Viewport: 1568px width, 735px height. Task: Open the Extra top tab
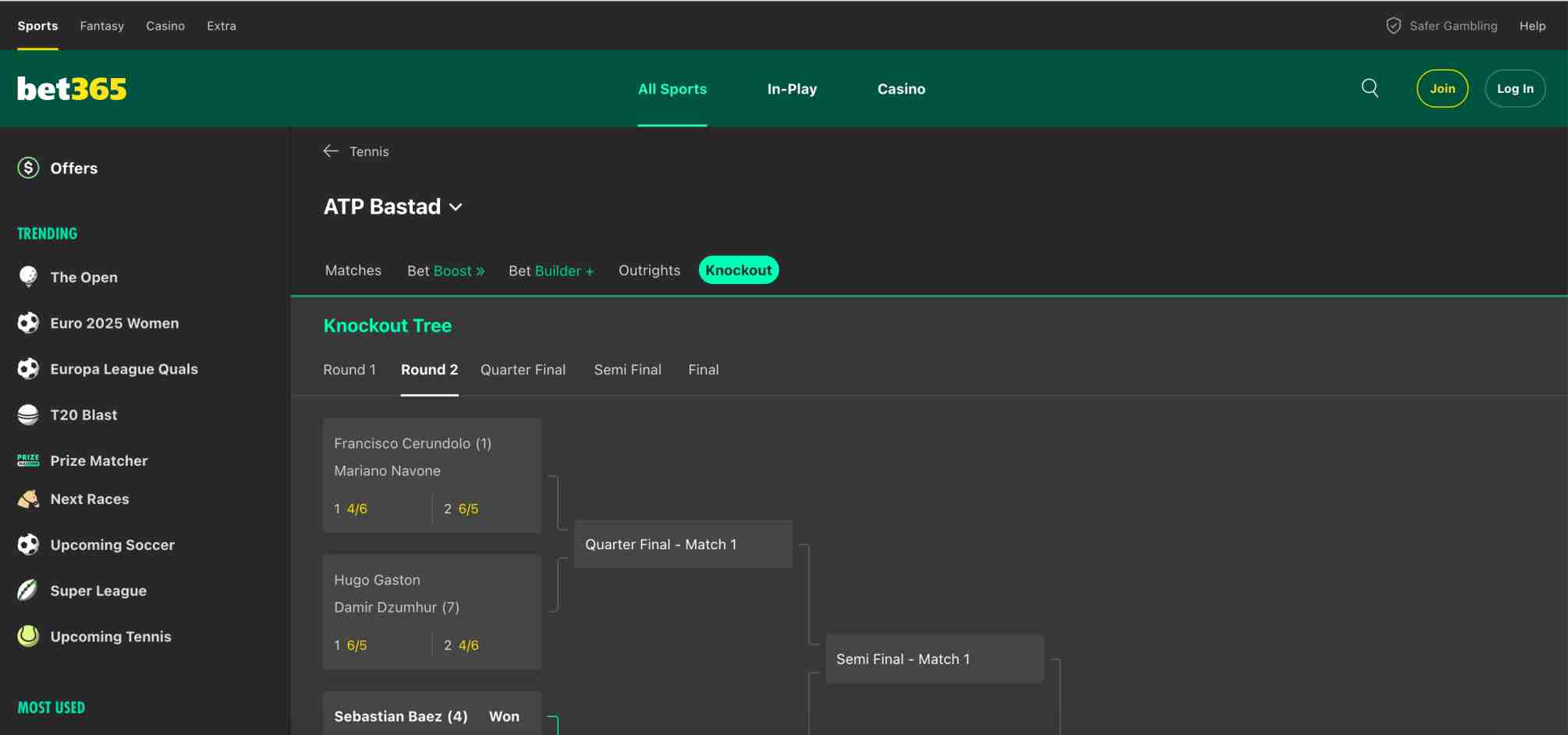click(x=222, y=26)
